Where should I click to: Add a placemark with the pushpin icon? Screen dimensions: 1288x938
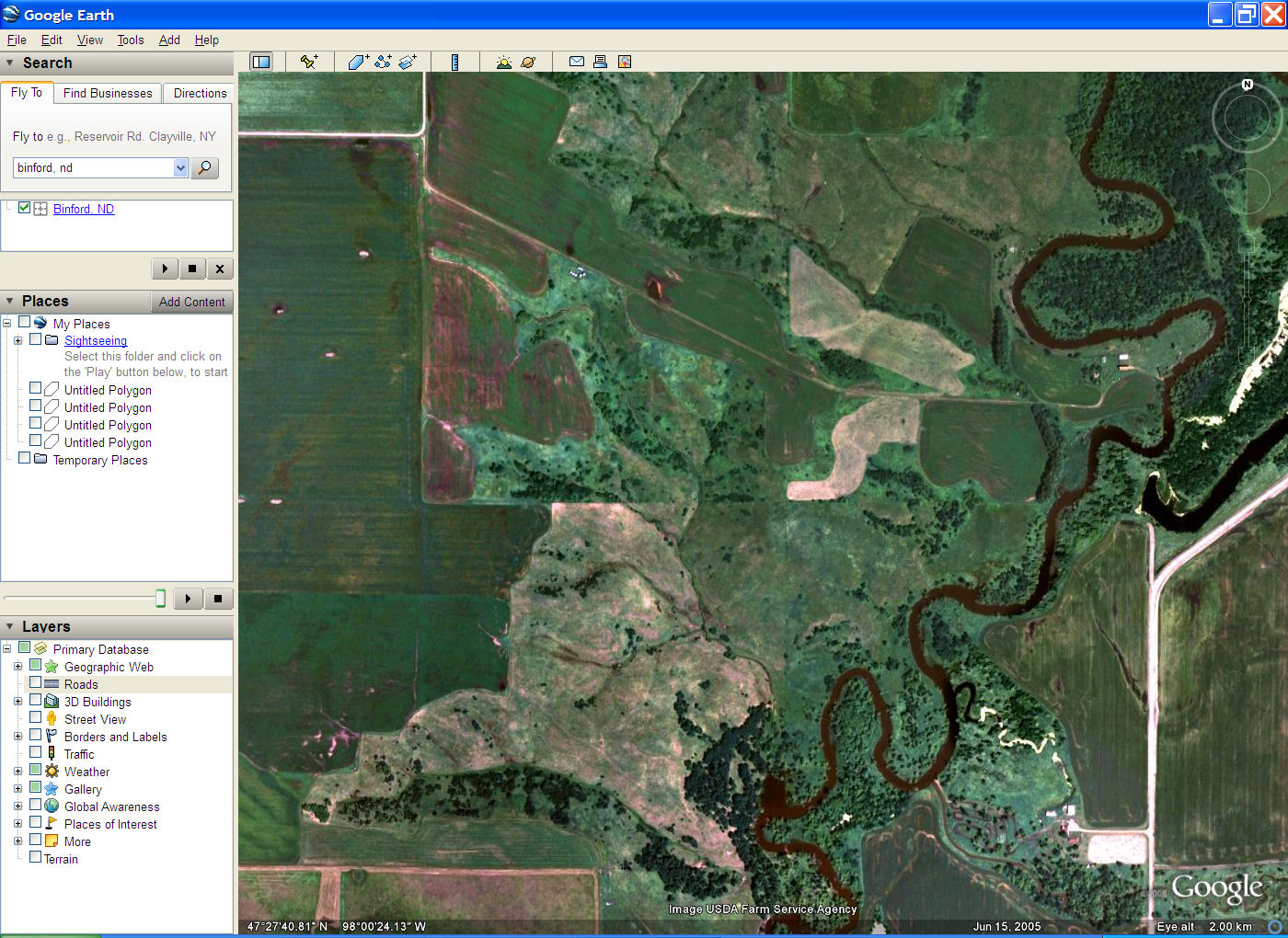[x=309, y=62]
